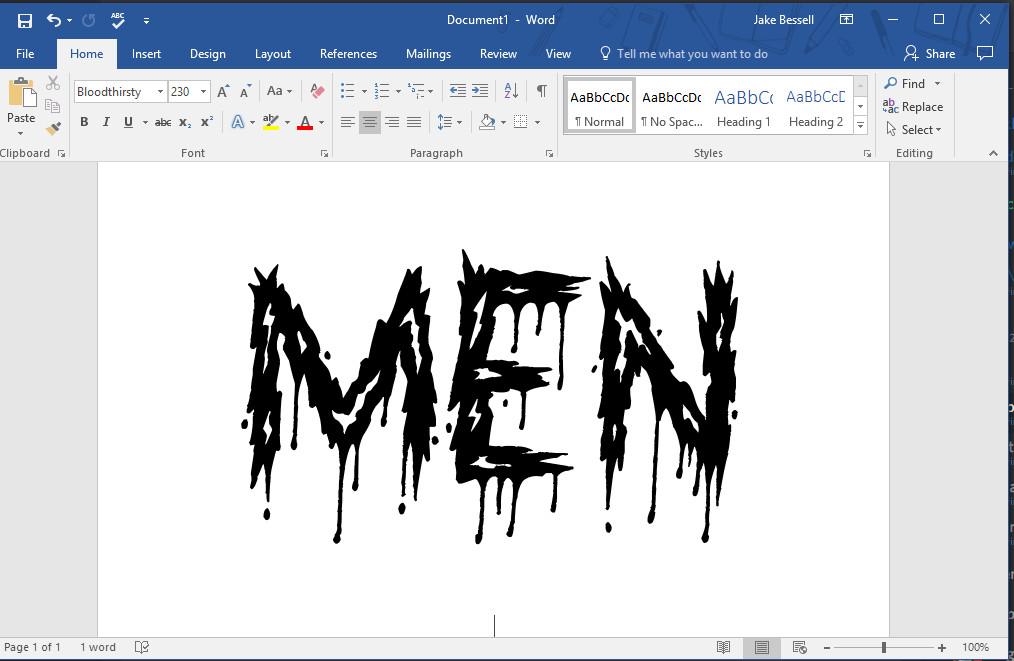
Task: Expand the font size dropdown
Action: coord(203,92)
